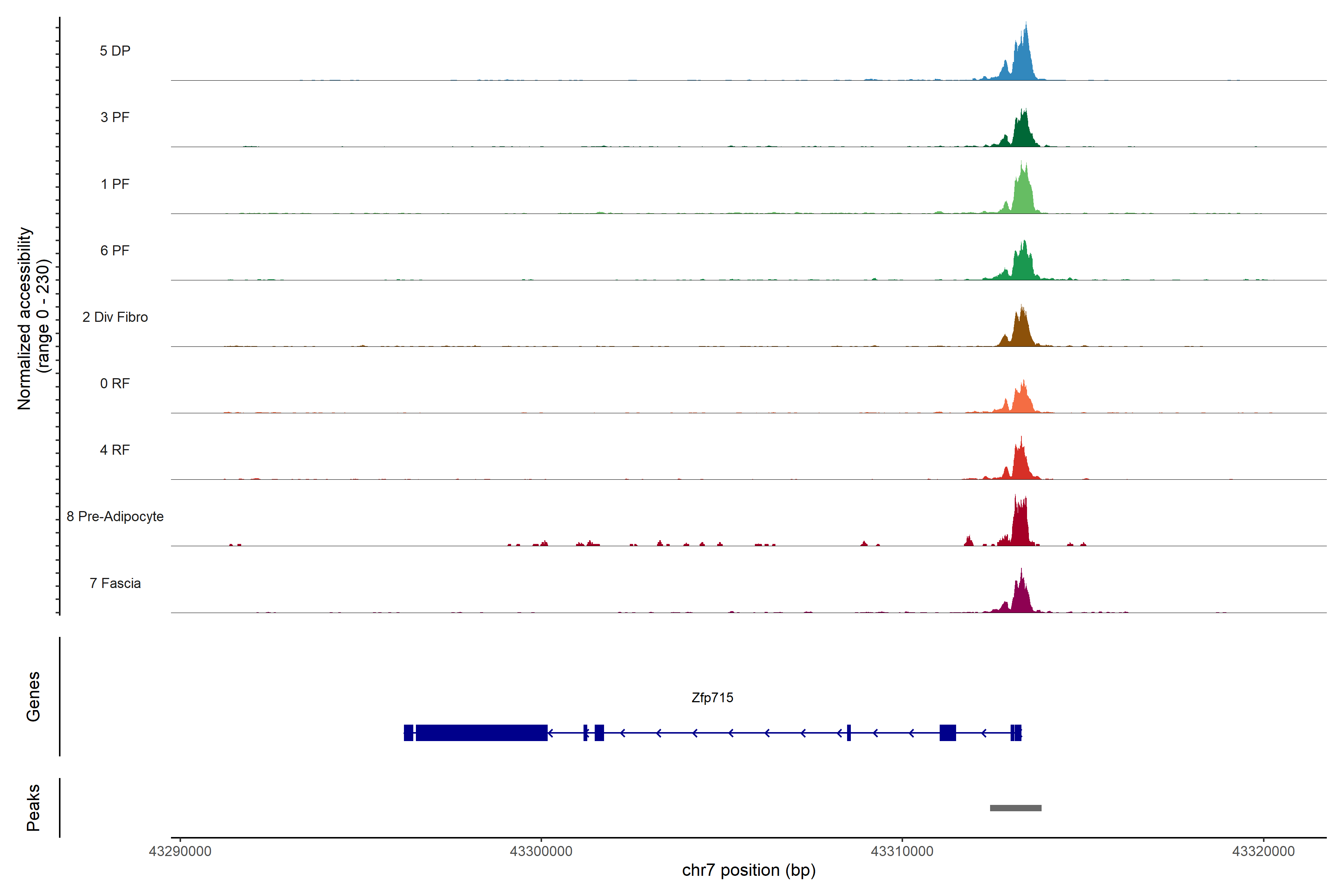Click the large Zfp715 exon block
Screen dimensions: 1344x896
click(481, 732)
